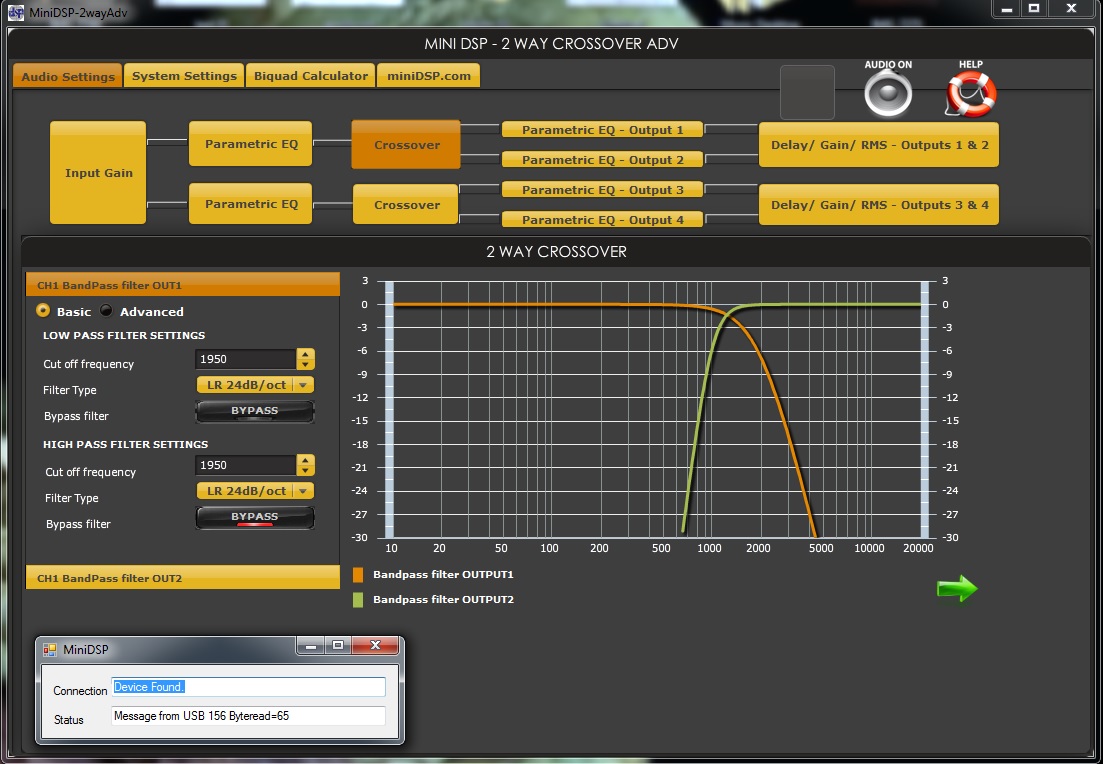1103x764 pixels.
Task: Decrease low pass cut off frequency stepper
Action: pyautogui.click(x=305, y=364)
